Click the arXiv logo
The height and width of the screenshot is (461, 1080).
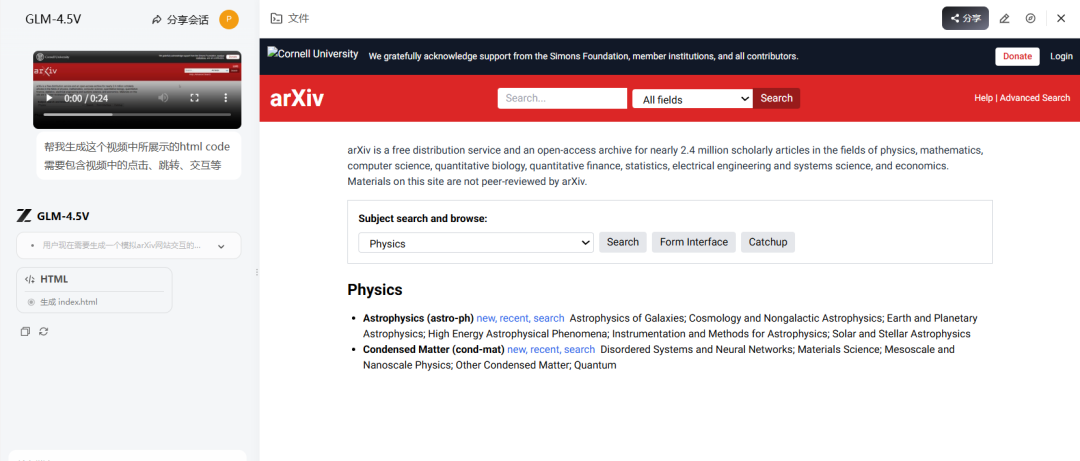point(297,99)
